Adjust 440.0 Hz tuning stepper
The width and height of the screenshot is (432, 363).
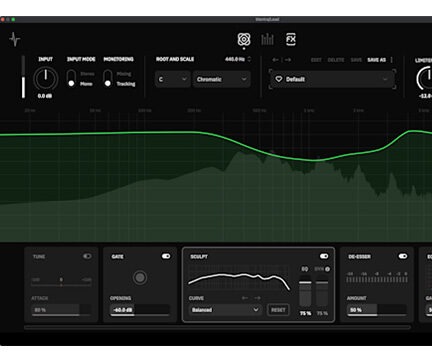pos(249,59)
